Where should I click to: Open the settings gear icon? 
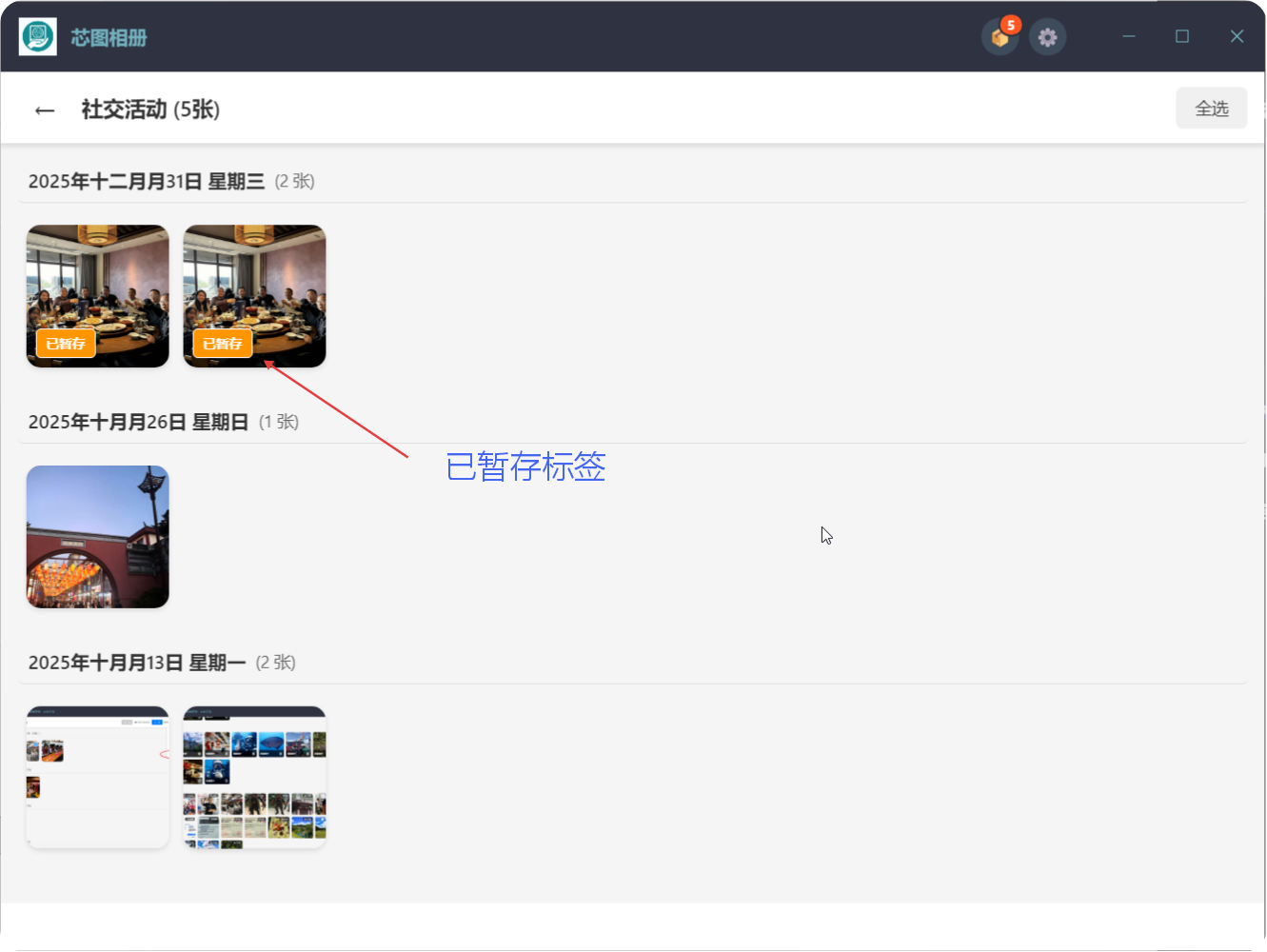(x=1047, y=37)
